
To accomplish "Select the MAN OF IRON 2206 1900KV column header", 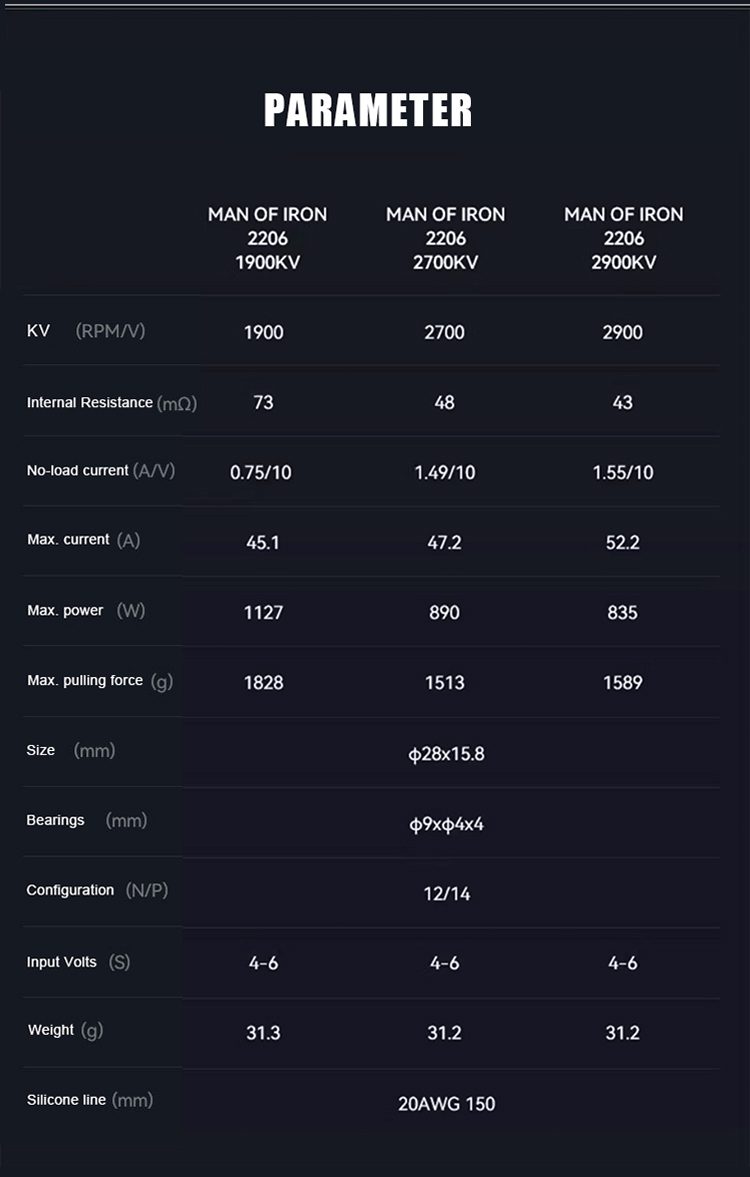I will 267,238.
